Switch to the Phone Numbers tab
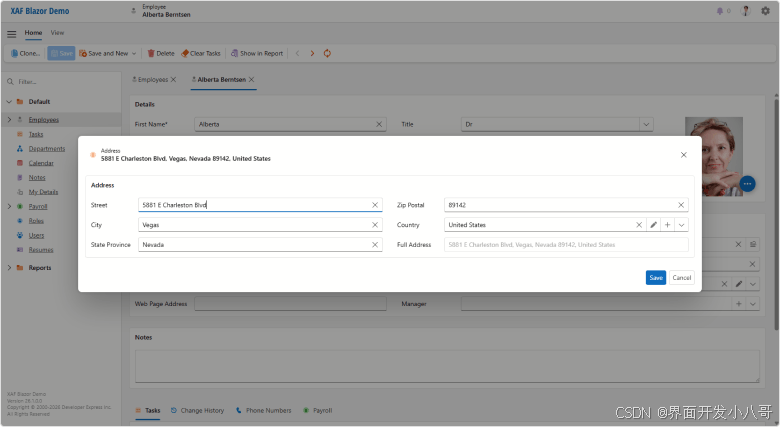 [x=264, y=411]
